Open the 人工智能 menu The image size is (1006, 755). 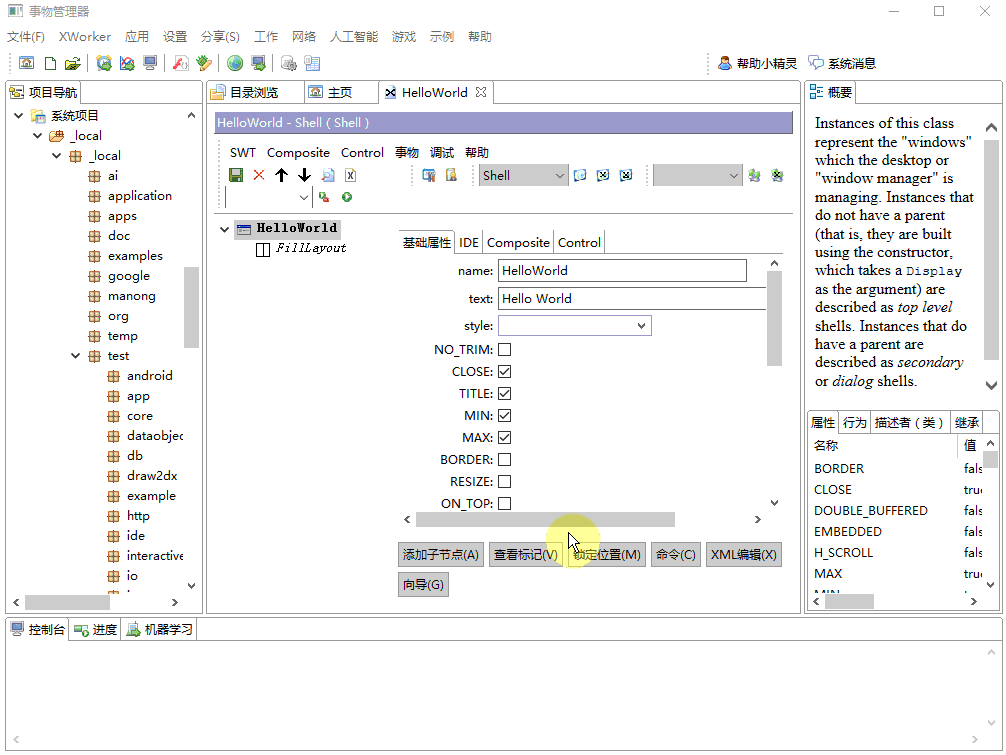pos(354,37)
